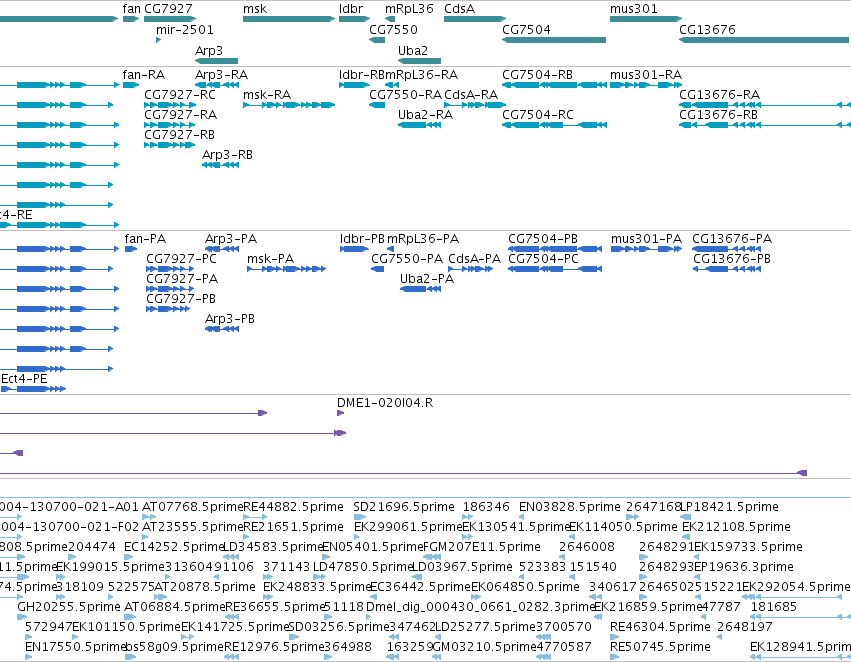Viewport: 851px width, 662px height.
Task: Select the mRpL36 gene label
Action: tap(409, 9)
